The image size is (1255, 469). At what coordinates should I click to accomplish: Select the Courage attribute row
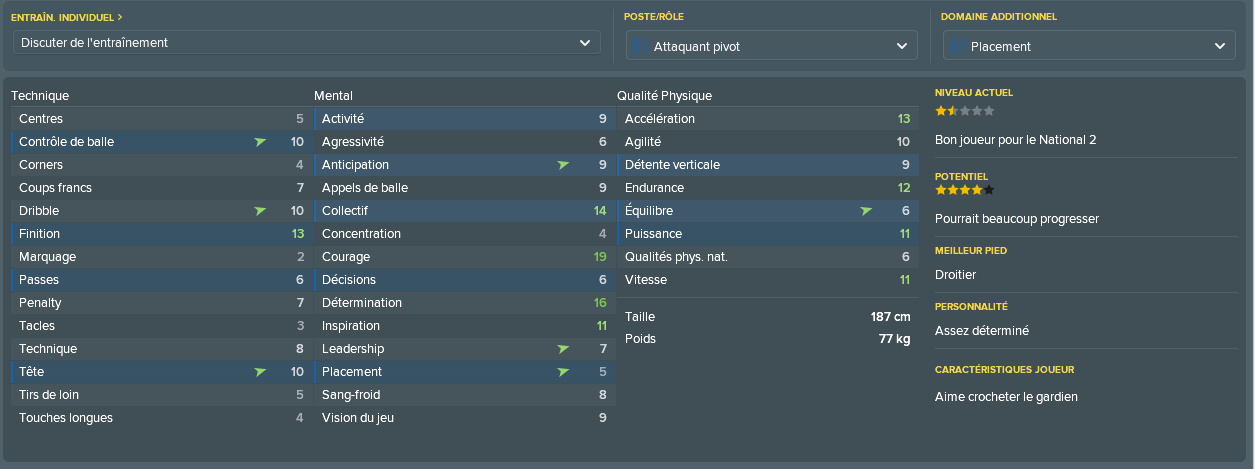point(464,257)
